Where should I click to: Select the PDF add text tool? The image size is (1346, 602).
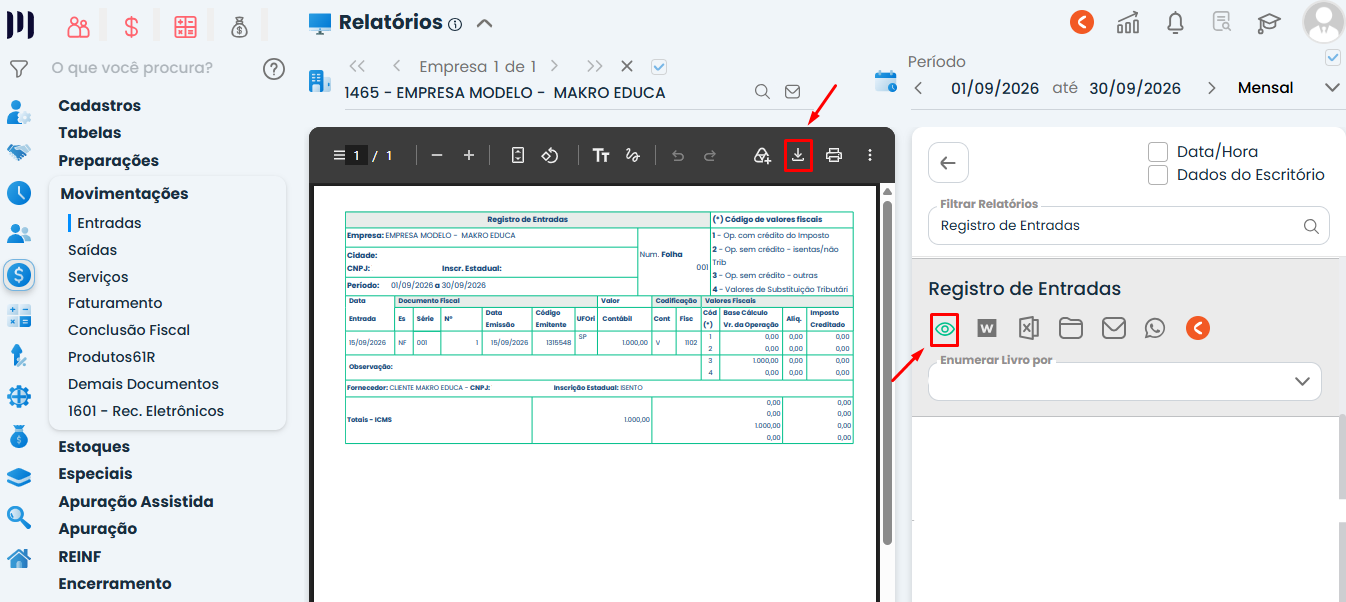tap(601, 155)
